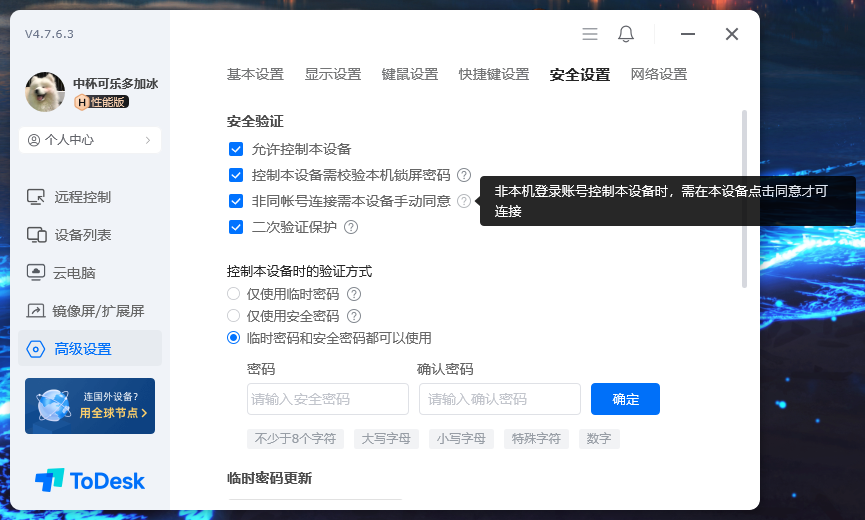This screenshot has height=520, width=865.
Task: Open 个人中心 personal center
Action: coord(90,140)
